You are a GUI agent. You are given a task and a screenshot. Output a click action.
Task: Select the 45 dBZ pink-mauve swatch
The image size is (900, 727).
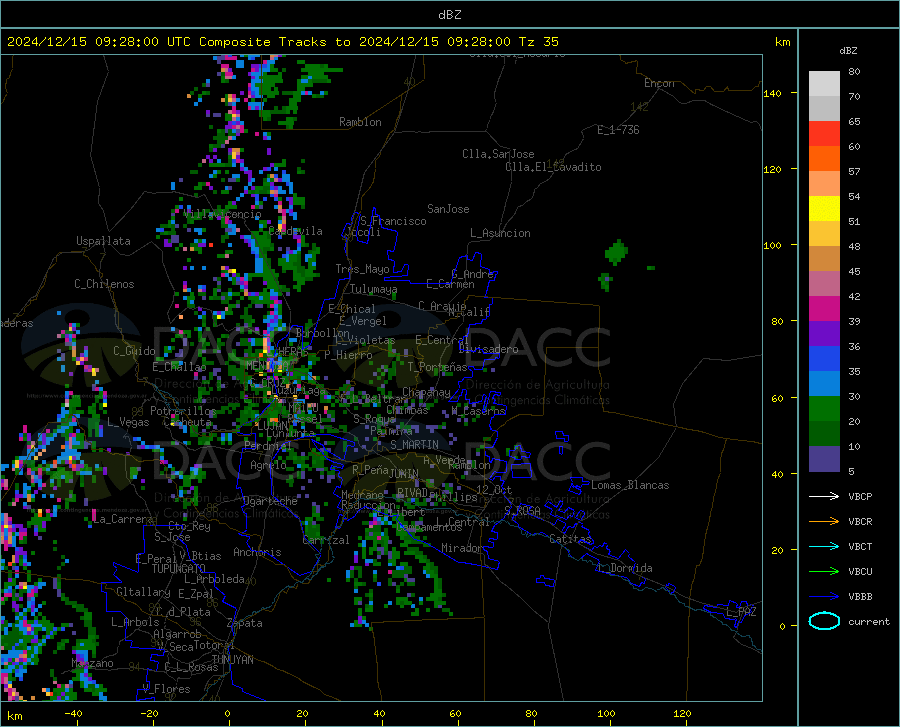[824, 283]
